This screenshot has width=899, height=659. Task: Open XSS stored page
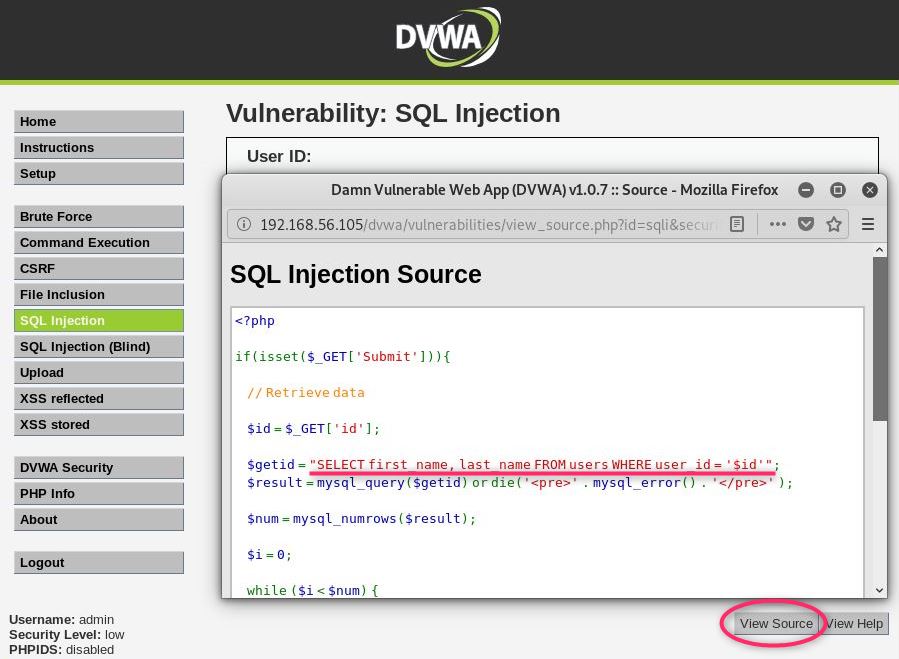point(99,424)
